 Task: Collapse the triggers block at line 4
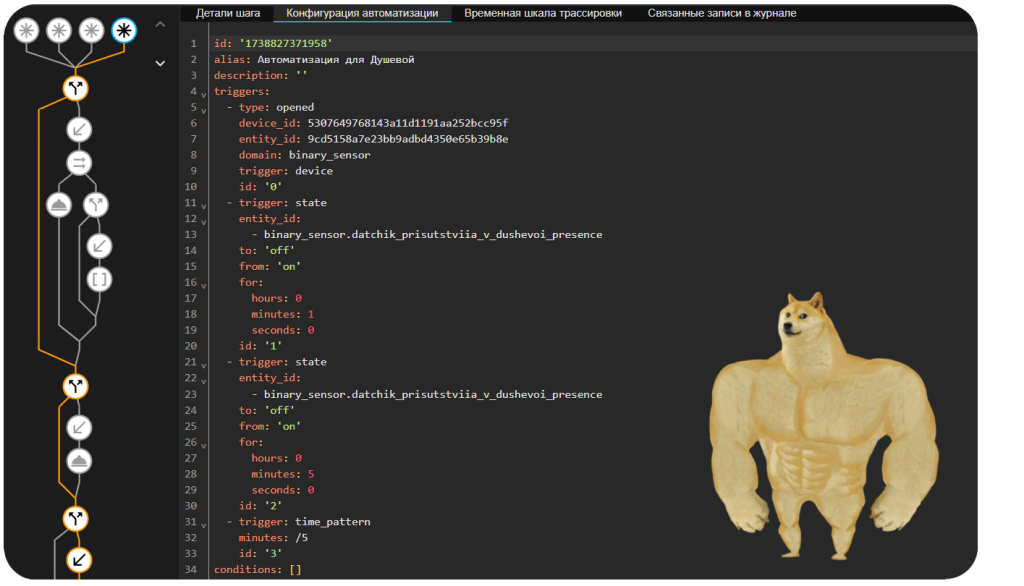[x=204, y=95]
